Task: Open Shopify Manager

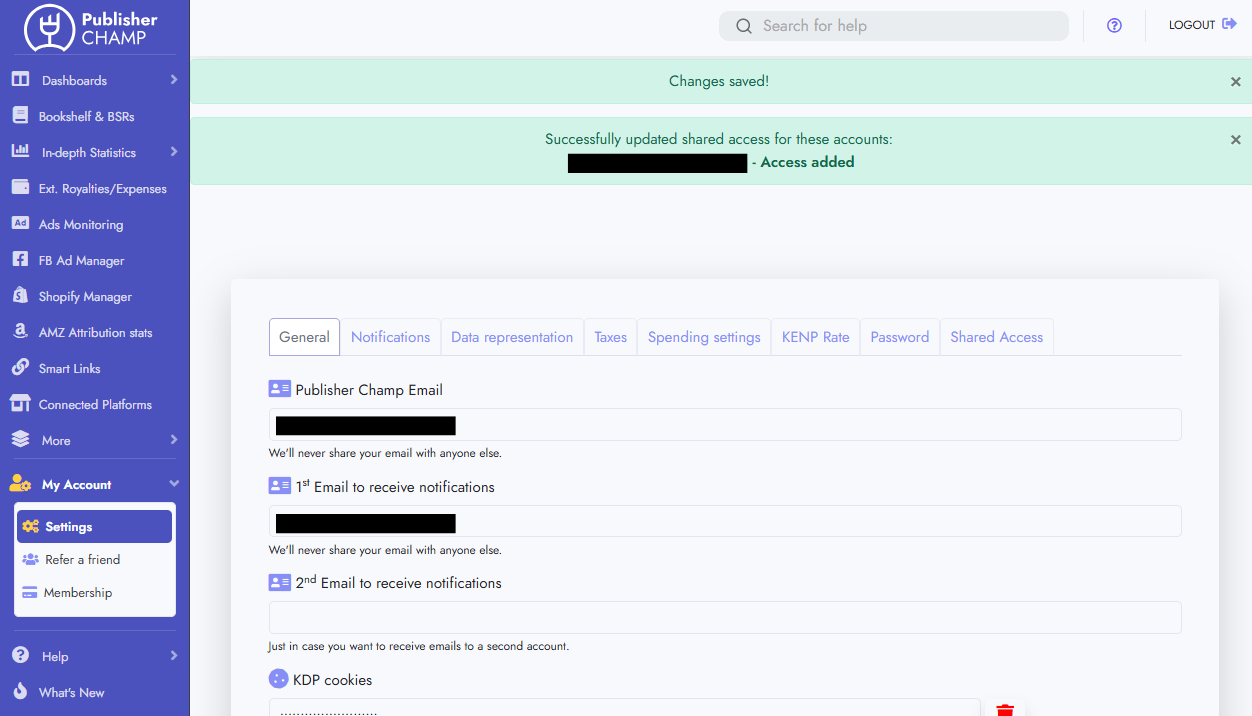Action: [x=85, y=297]
